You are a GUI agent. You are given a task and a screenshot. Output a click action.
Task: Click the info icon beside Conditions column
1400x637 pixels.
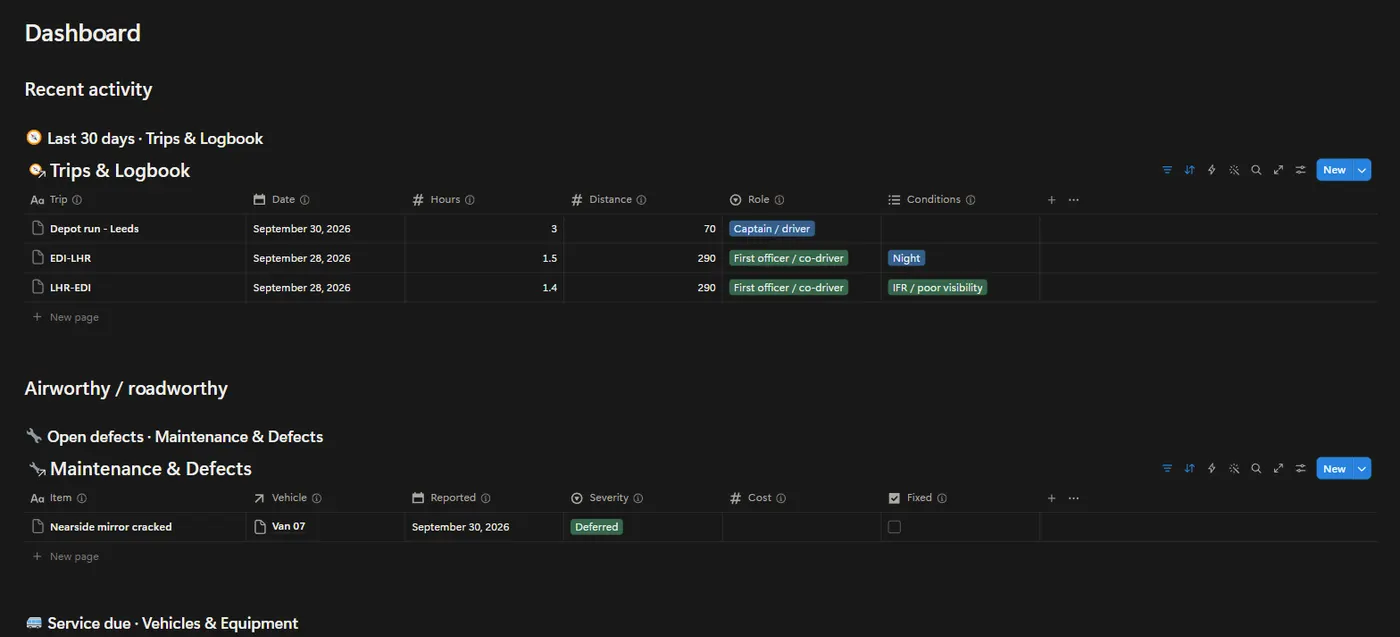[x=970, y=200]
